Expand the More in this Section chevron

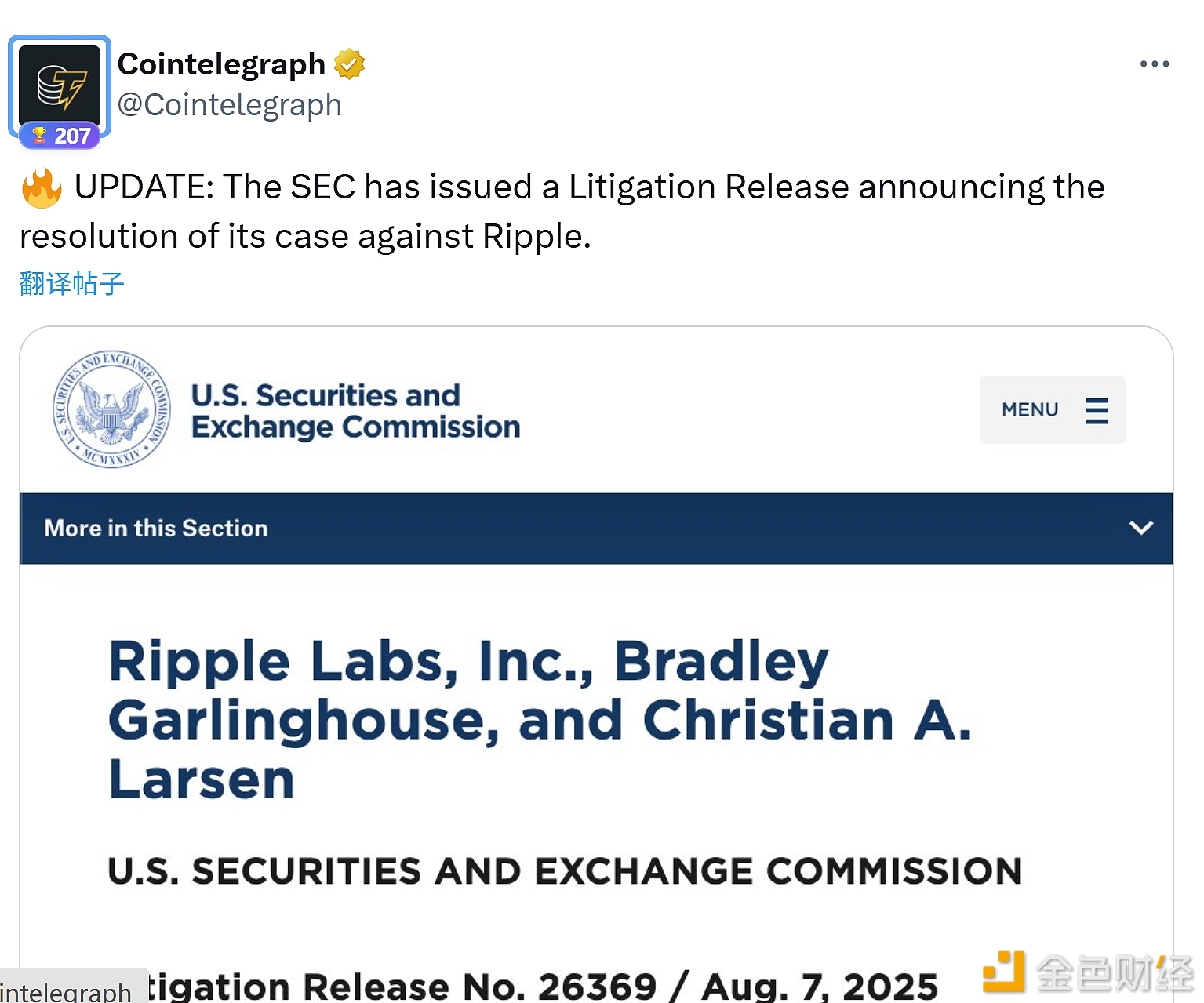coord(1140,528)
